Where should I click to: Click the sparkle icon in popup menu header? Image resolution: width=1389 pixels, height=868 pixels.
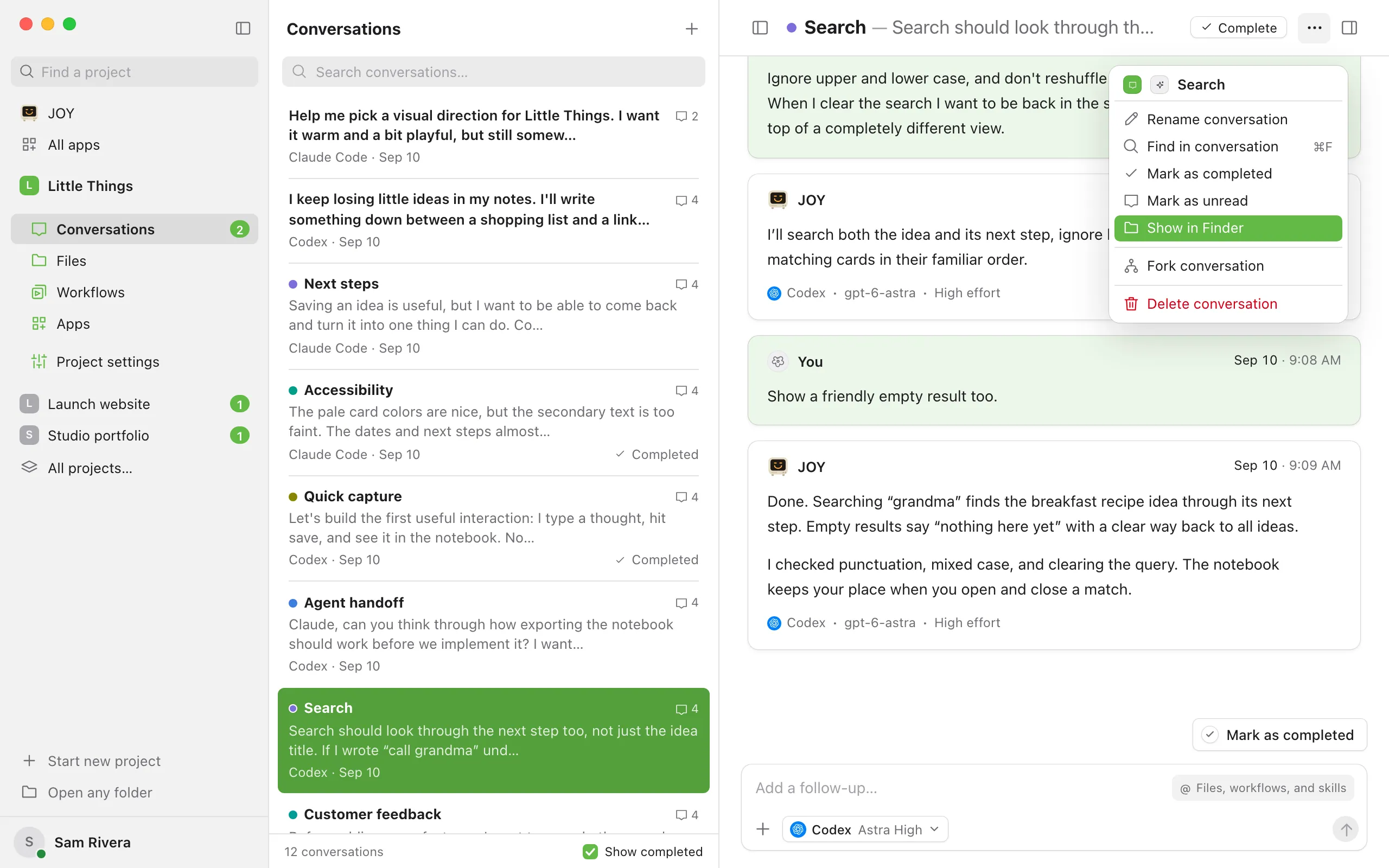1159,85
